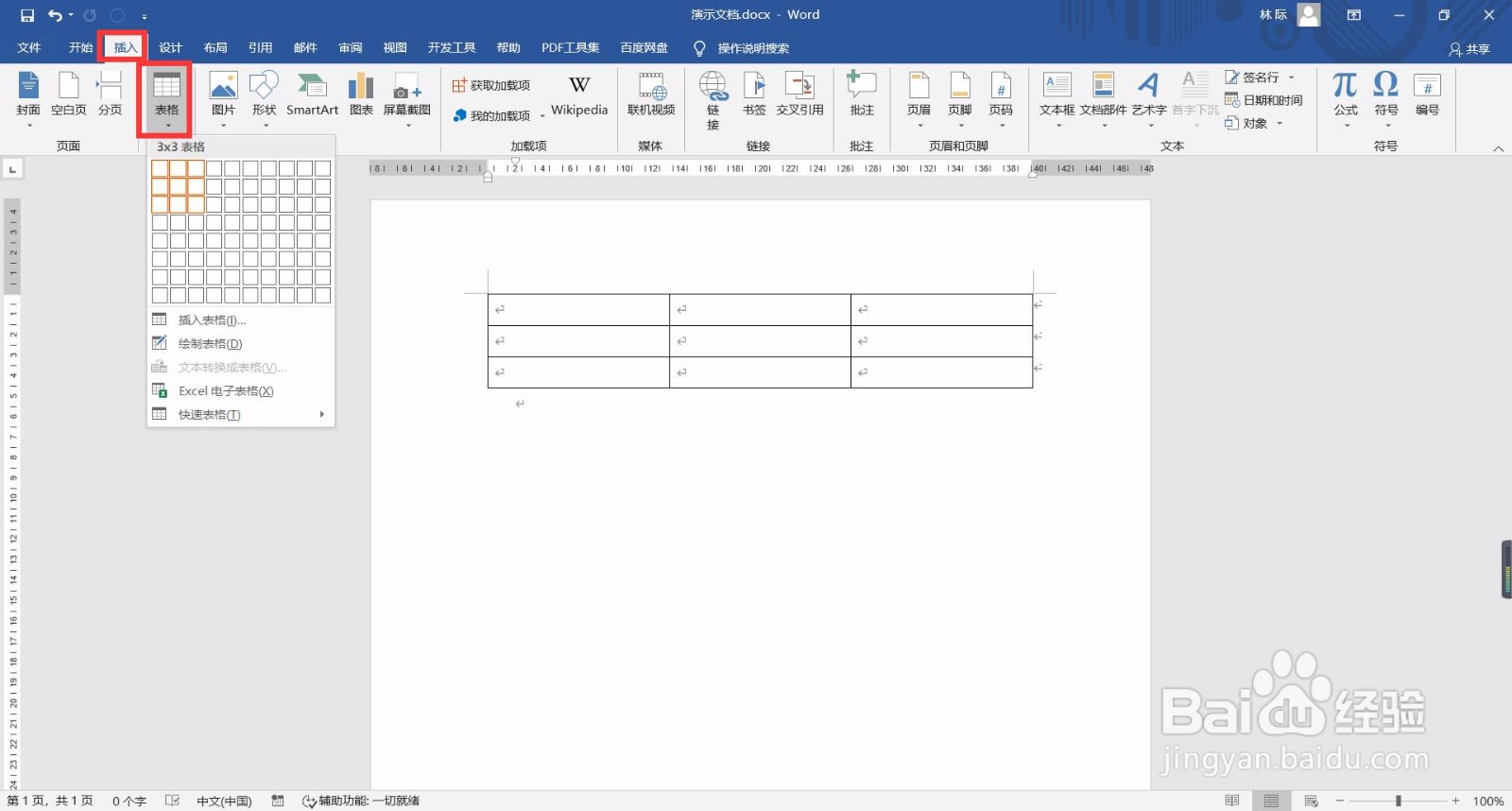
Task: Switch to Home (开始) tab
Action: [x=80, y=48]
